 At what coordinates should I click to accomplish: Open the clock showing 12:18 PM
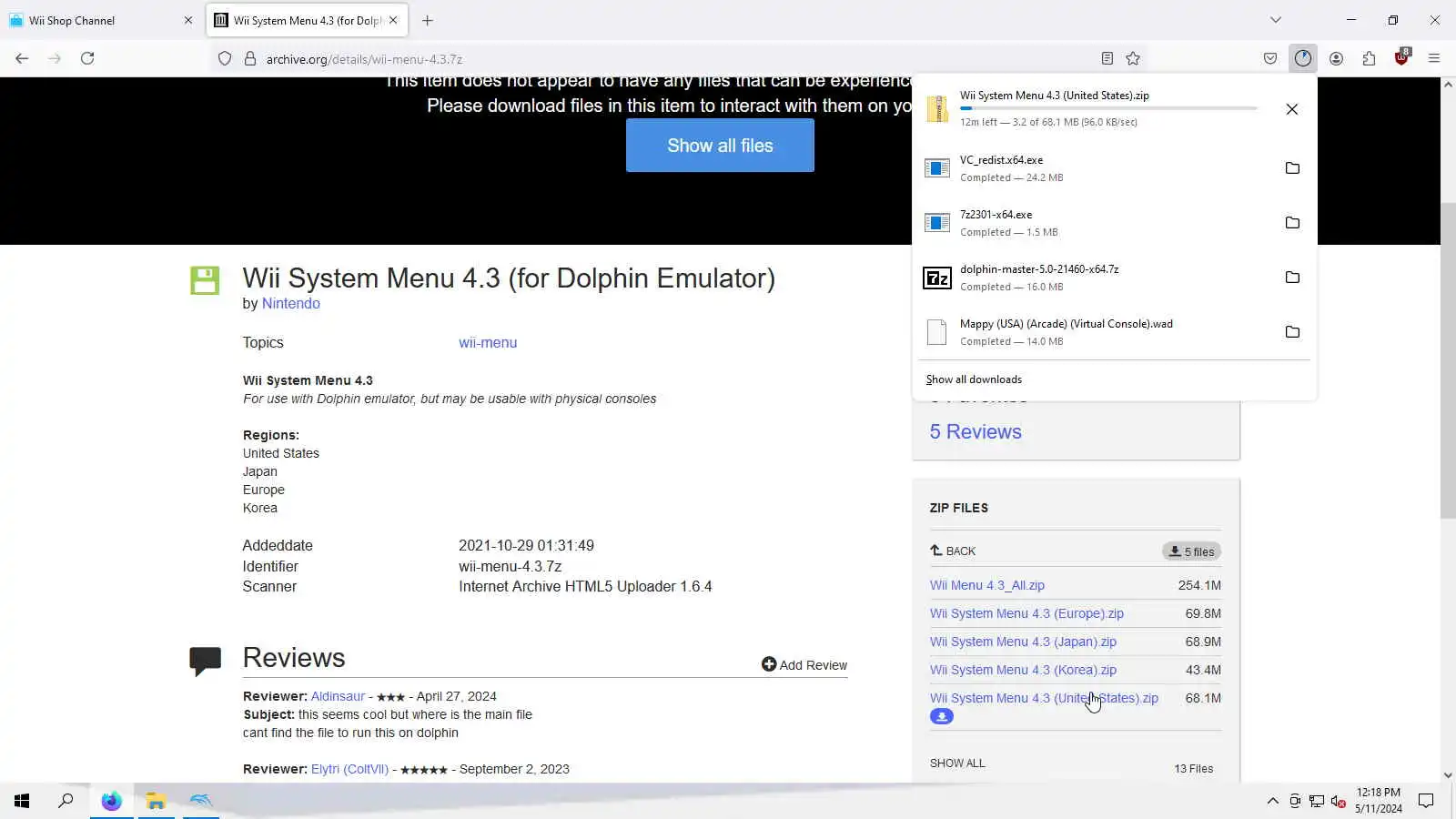[1379, 801]
